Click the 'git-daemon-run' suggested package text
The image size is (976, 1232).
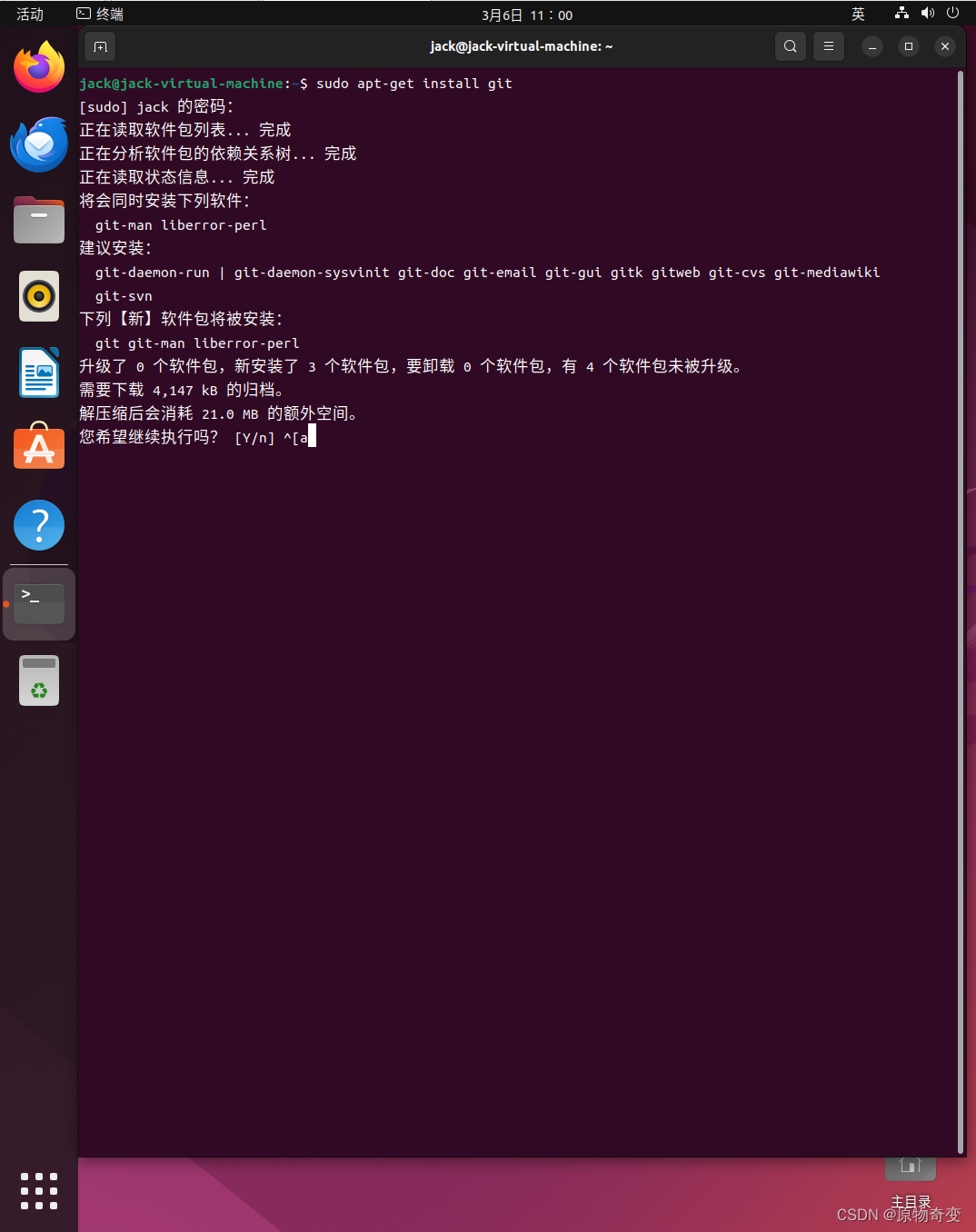coord(153,273)
